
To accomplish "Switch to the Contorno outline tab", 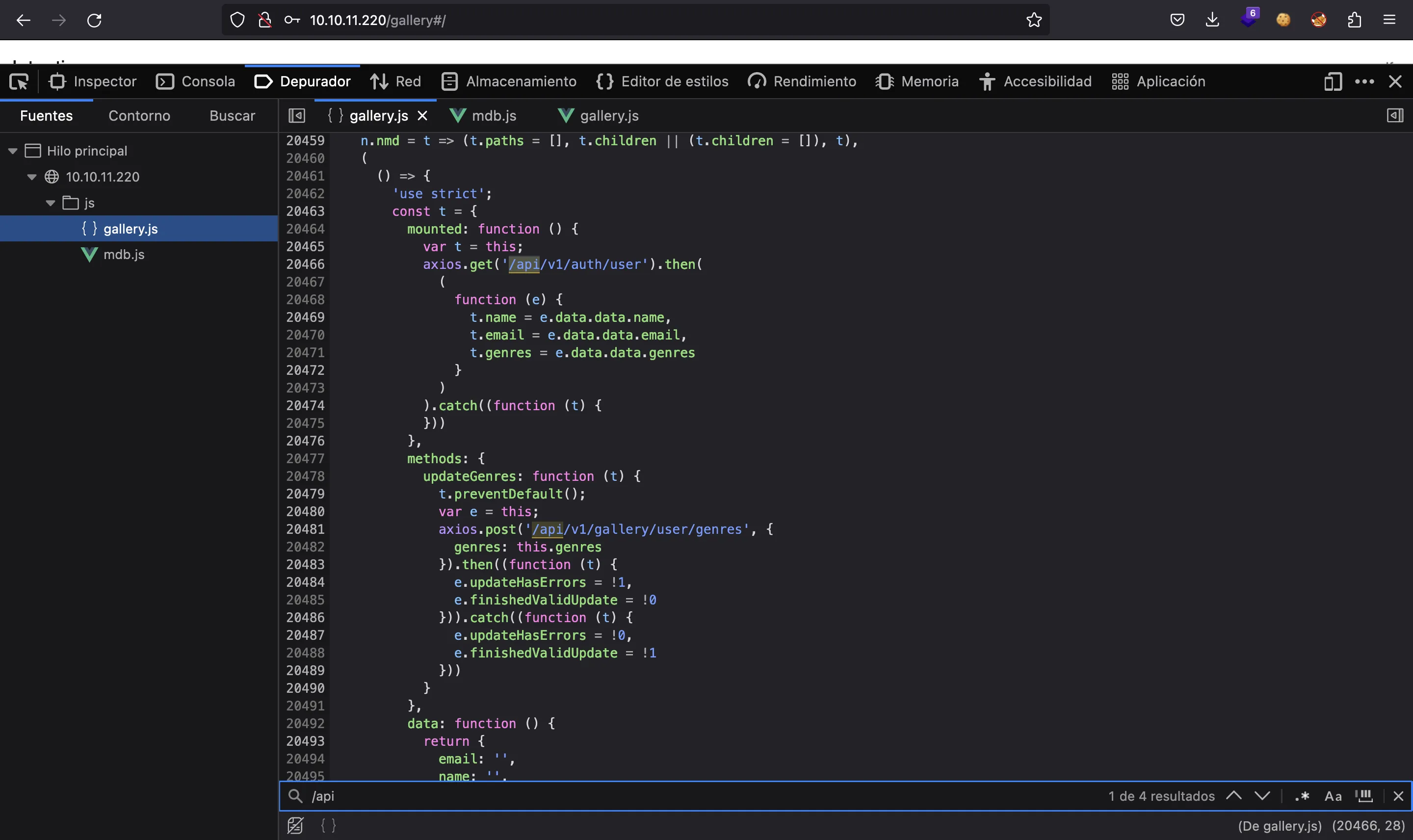I will point(139,116).
